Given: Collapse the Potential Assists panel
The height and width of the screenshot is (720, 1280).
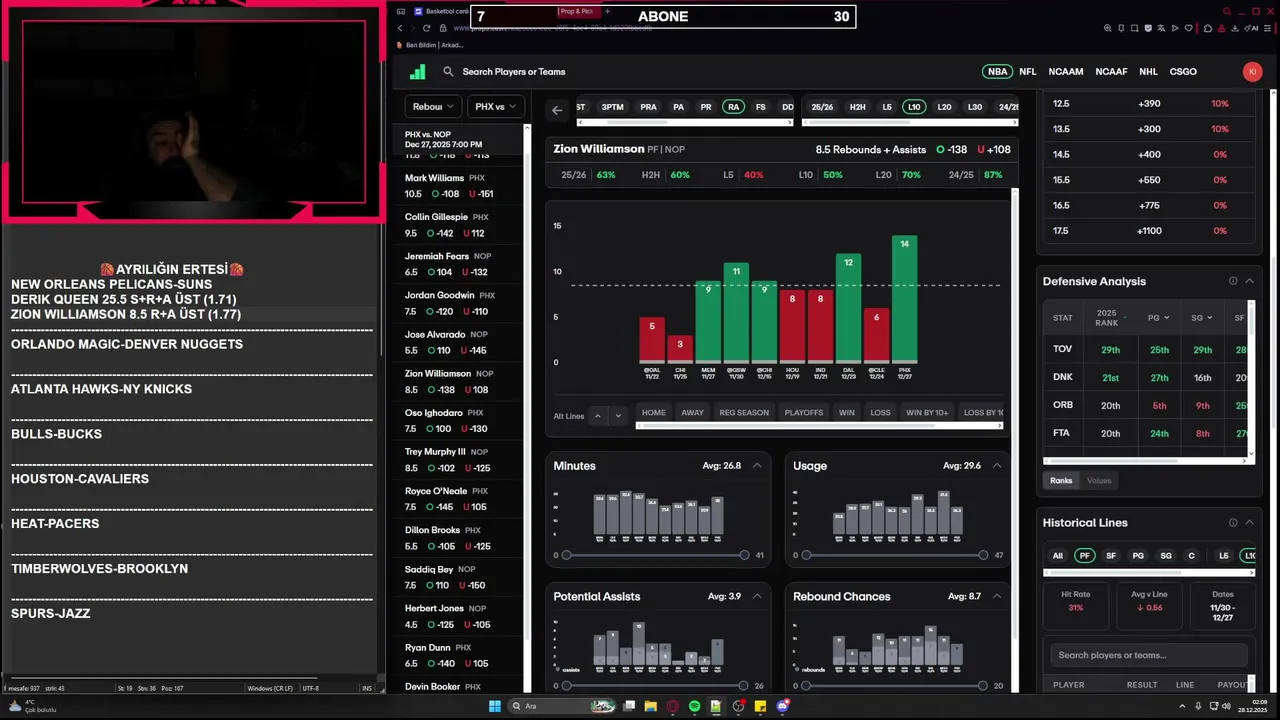Looking at the screenshot, I should pos(757,596).
